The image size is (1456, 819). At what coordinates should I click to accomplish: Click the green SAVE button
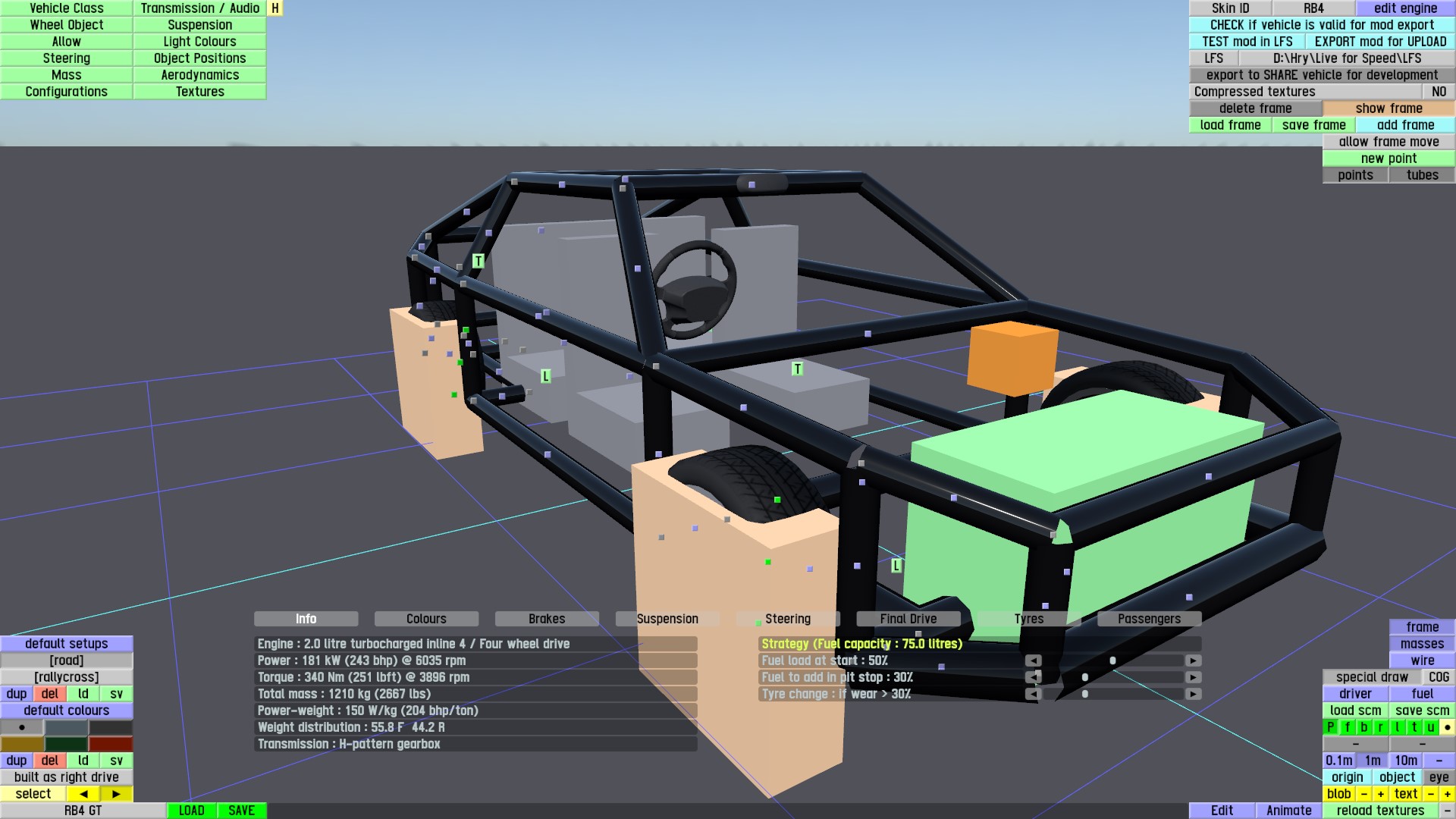241,811
